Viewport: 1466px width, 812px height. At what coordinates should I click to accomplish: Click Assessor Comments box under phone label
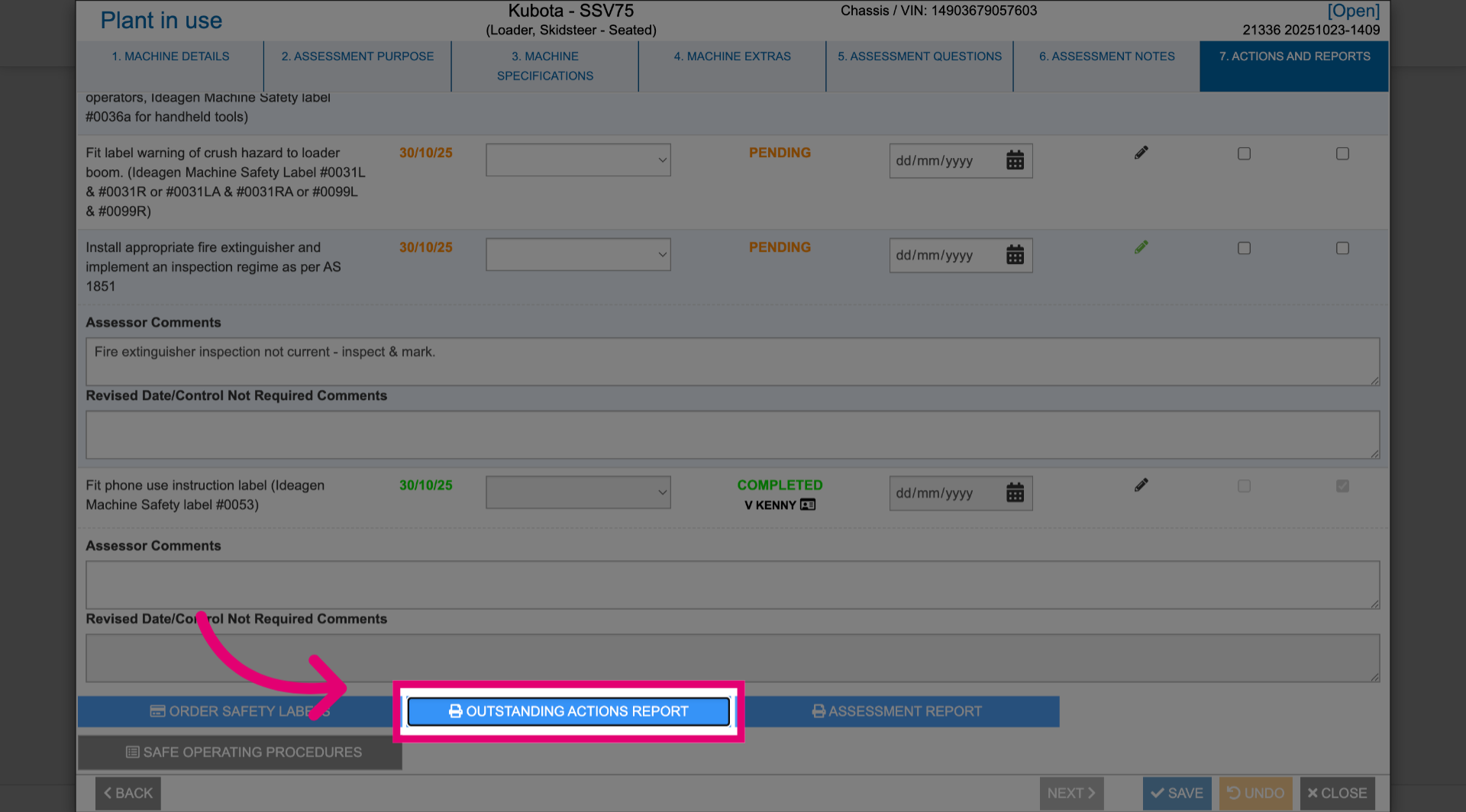click(x=732, y=585)
